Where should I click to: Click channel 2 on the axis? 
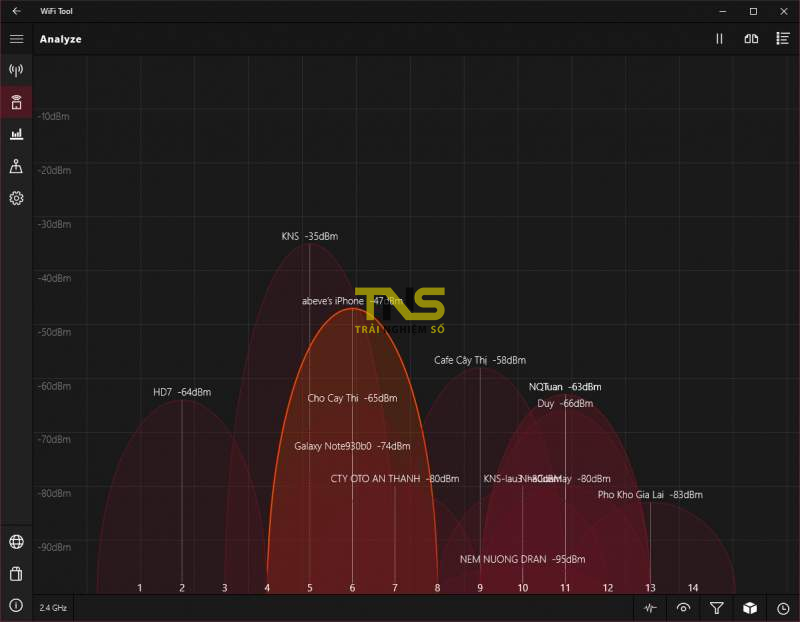(x=182, y=588)
